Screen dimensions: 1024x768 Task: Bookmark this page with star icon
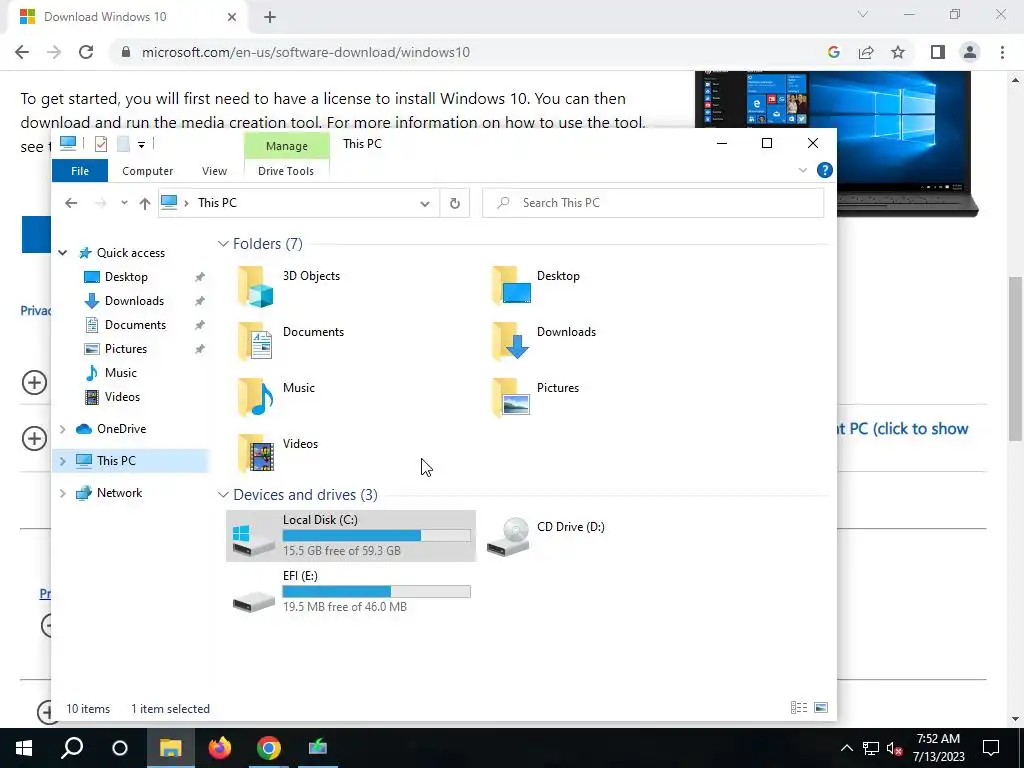(898, 52)
